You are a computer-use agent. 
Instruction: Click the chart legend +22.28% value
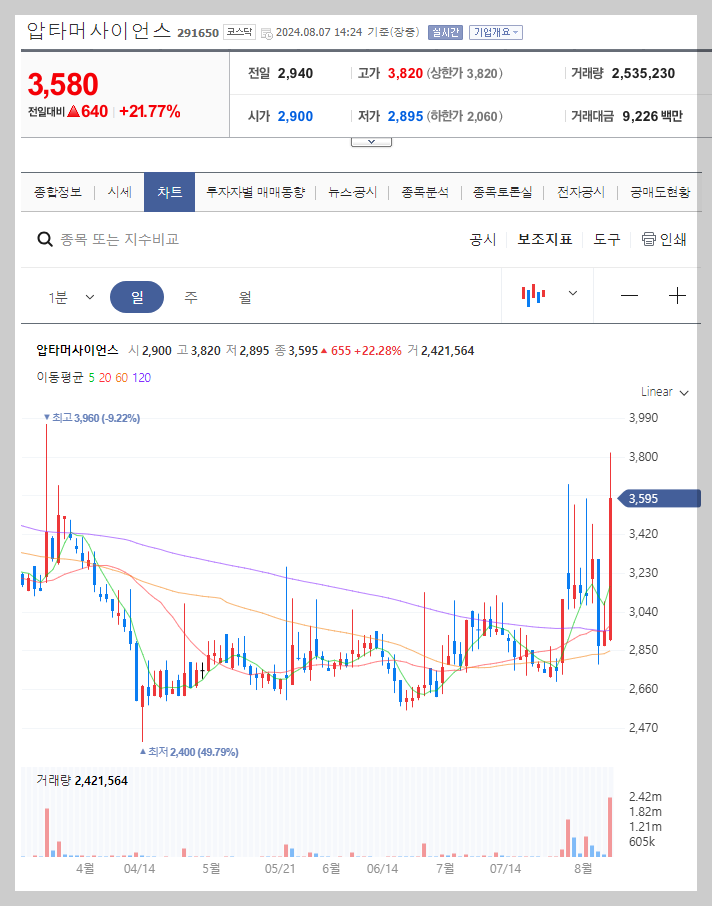(378, 351)
